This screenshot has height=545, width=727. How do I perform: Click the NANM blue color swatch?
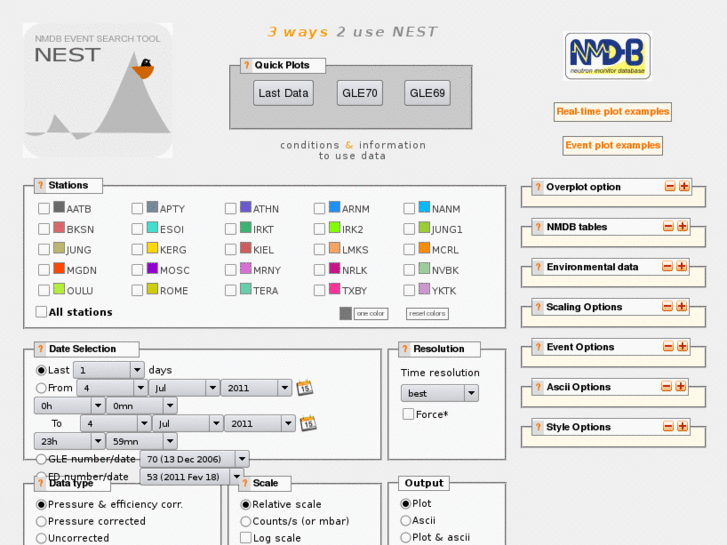coord(424,207)
